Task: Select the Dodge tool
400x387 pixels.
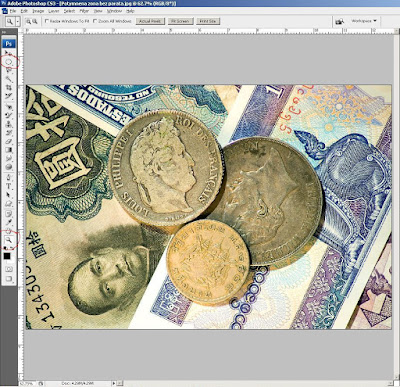Action: [x=9, y=167]
